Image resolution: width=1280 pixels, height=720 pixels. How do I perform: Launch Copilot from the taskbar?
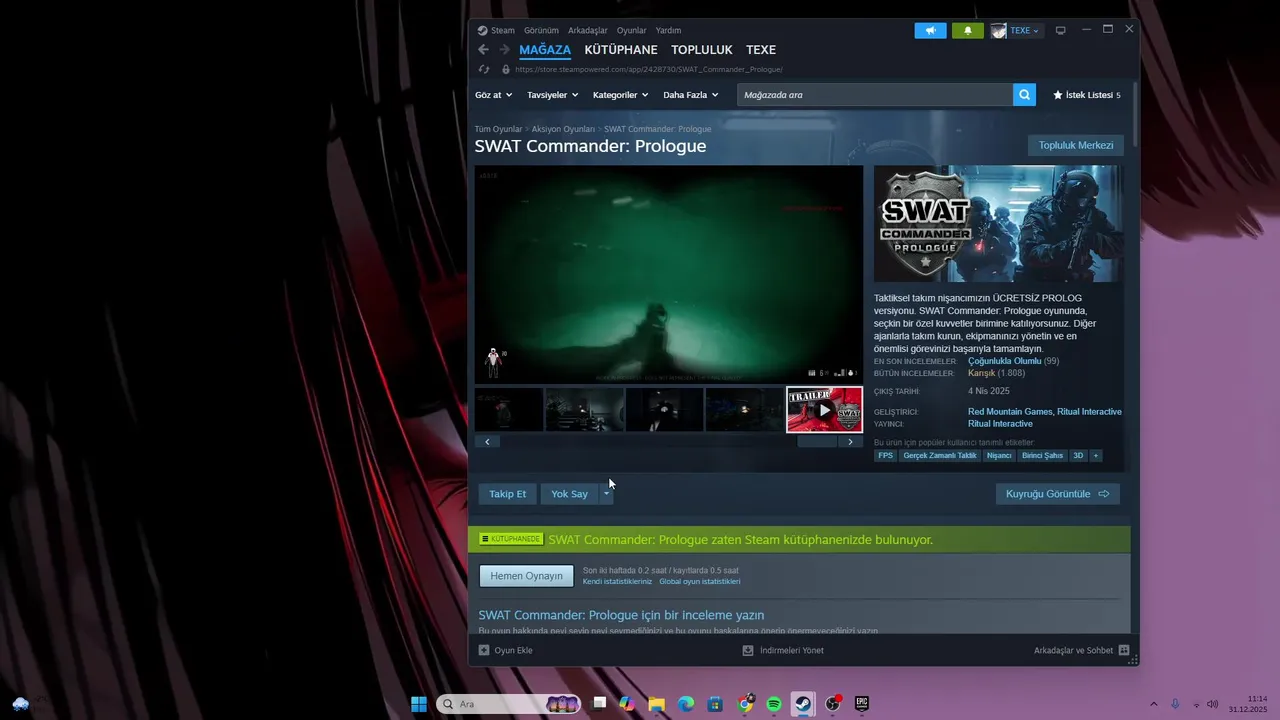coord(627,704)
